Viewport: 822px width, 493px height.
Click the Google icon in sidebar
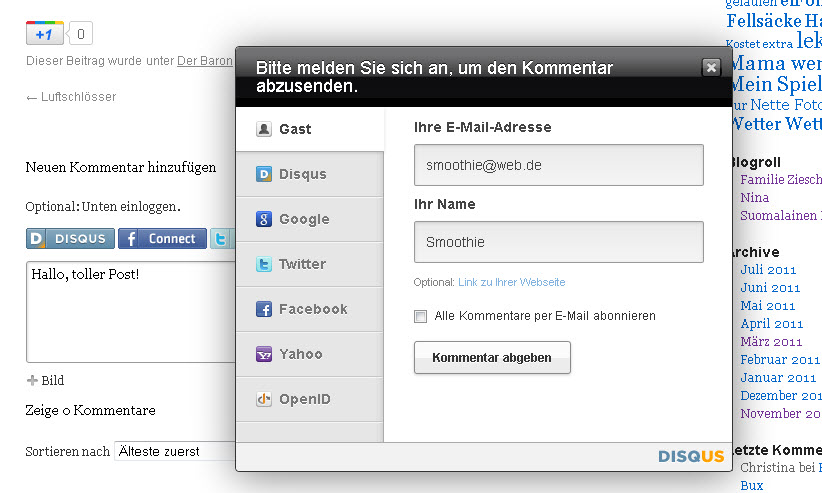264,219
